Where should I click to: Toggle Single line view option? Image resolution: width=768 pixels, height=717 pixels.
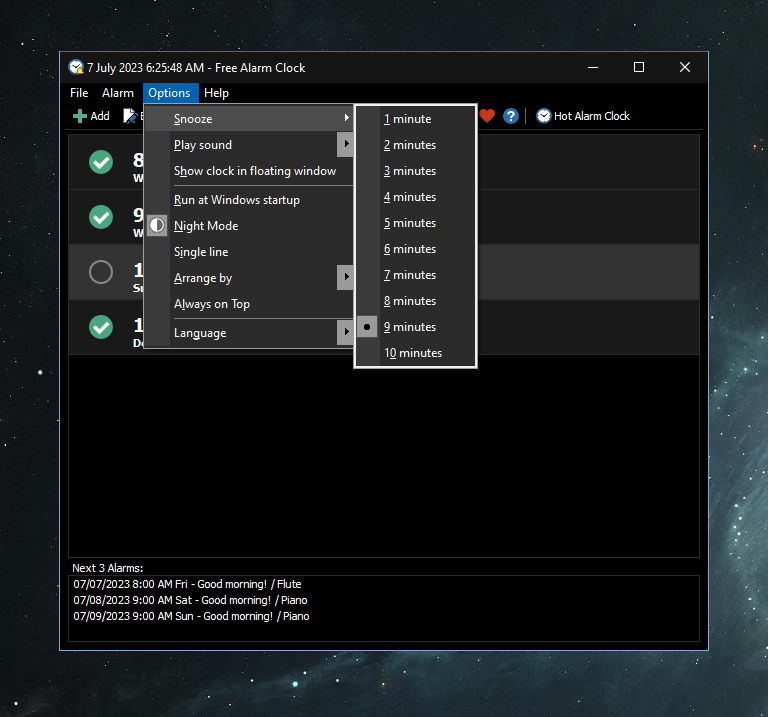click(249, 252)
